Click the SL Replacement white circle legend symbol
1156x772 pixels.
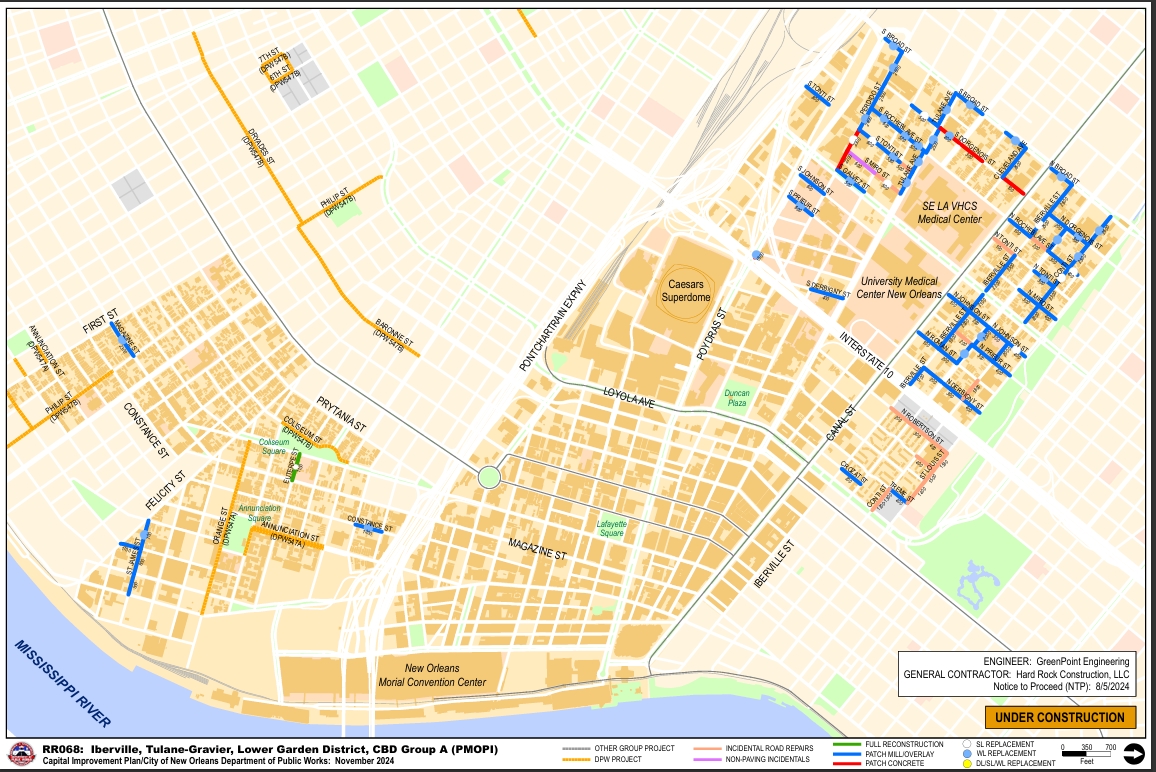tap(967, 745)
